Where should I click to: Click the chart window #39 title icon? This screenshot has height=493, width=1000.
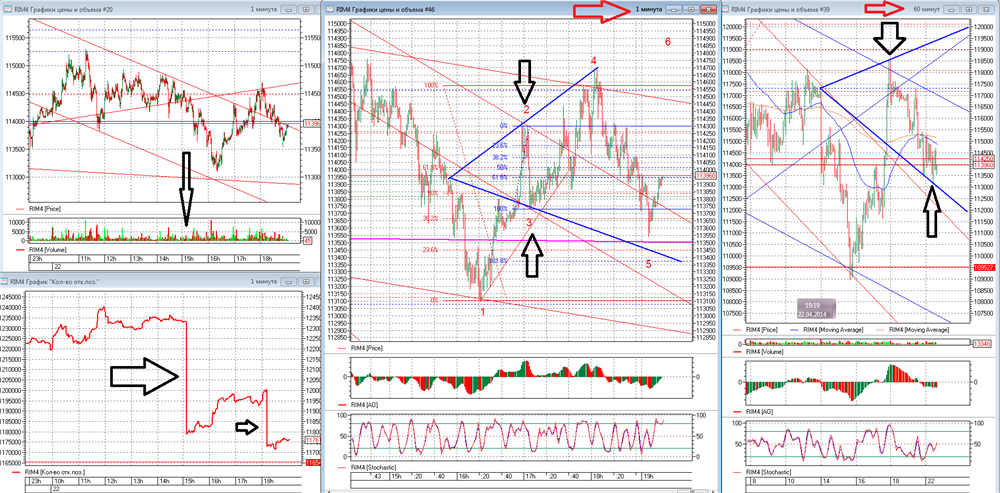pos(725,10)
